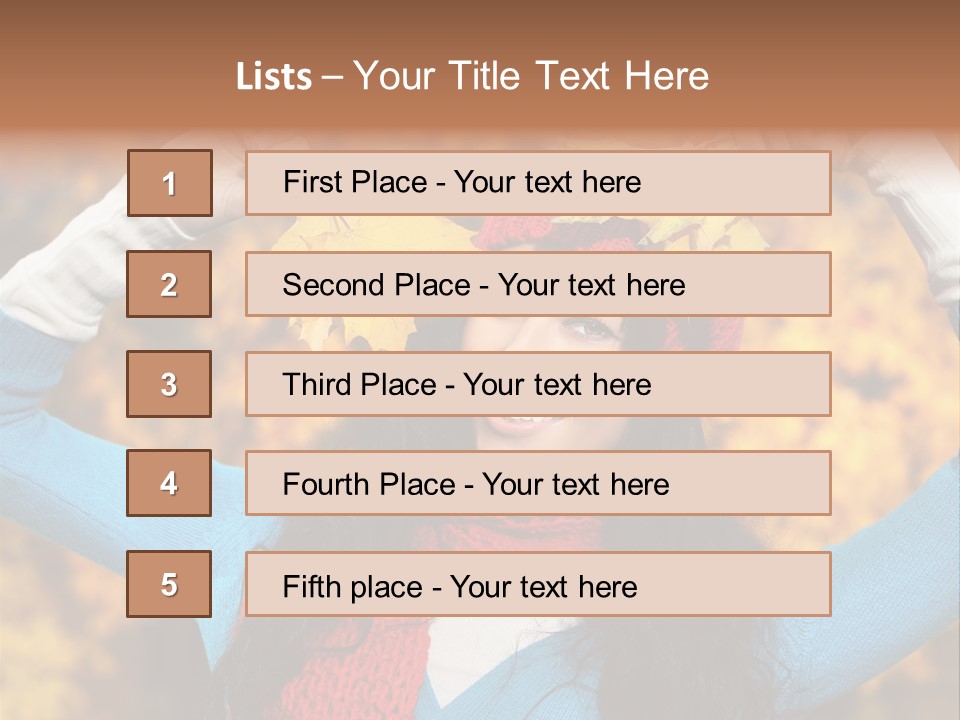Select the Third Place text box

538,384
